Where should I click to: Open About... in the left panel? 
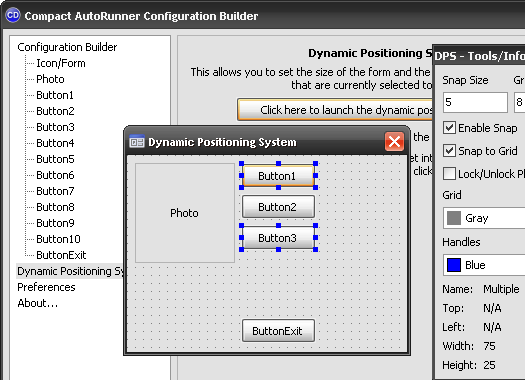(x=38, y=303)
